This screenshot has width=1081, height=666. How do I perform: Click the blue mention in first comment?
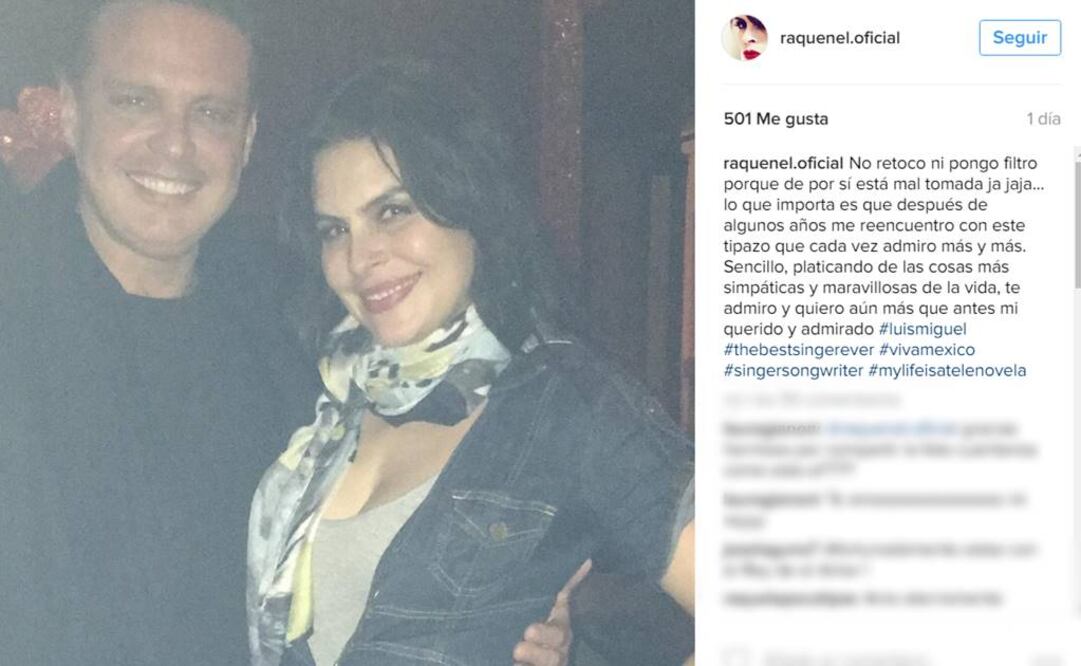[891, 429]
